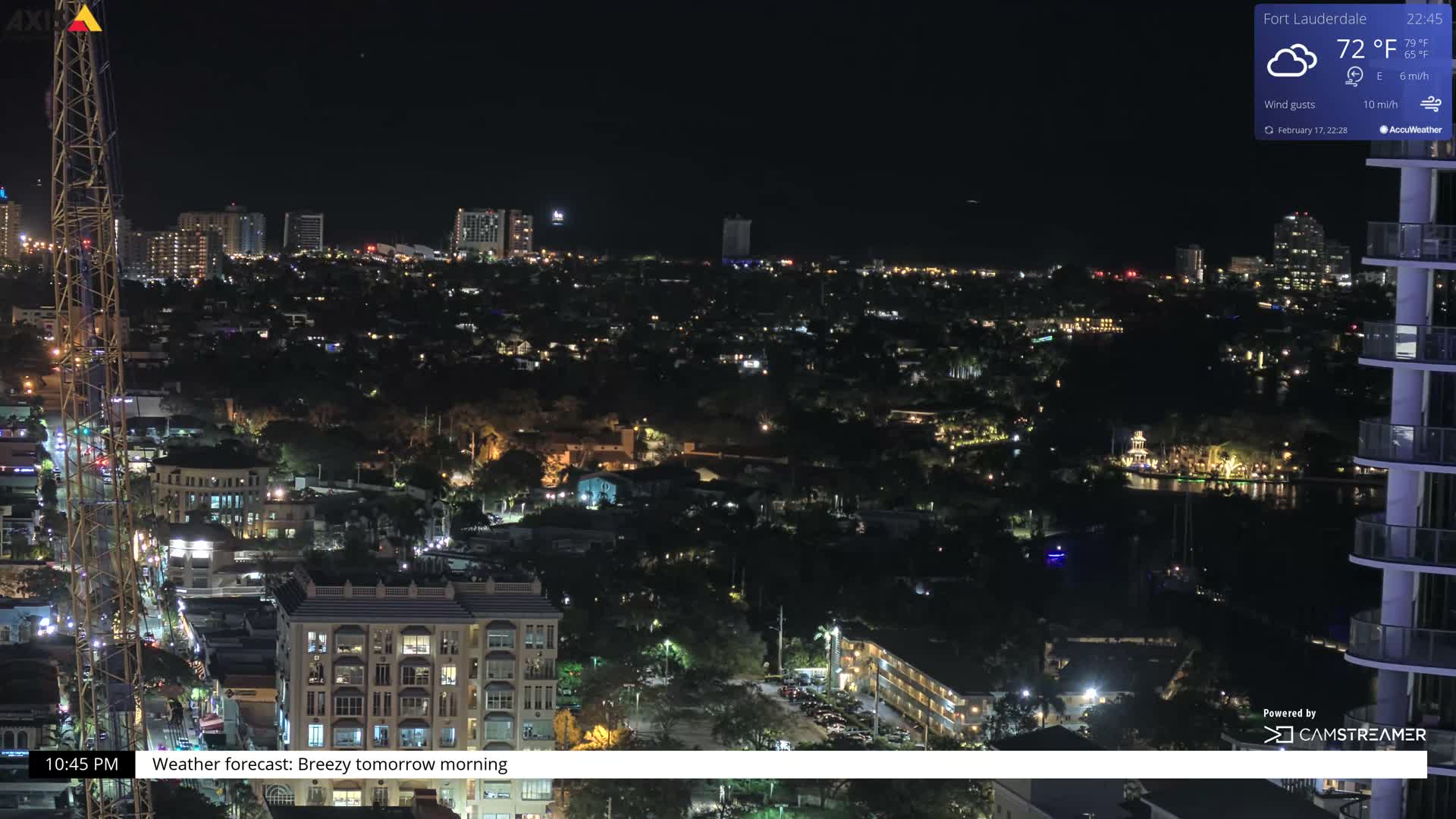Click the 6 mi/h wind speed value
Viewport: 1456px width, 819px height.
click(x=1414, y=76)
